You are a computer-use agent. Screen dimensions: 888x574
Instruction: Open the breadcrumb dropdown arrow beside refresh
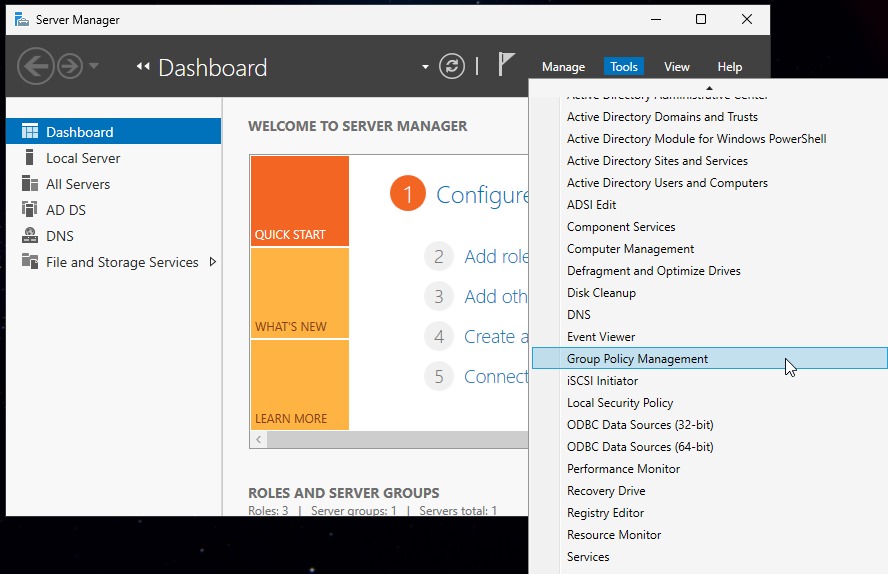pos(425,67)
